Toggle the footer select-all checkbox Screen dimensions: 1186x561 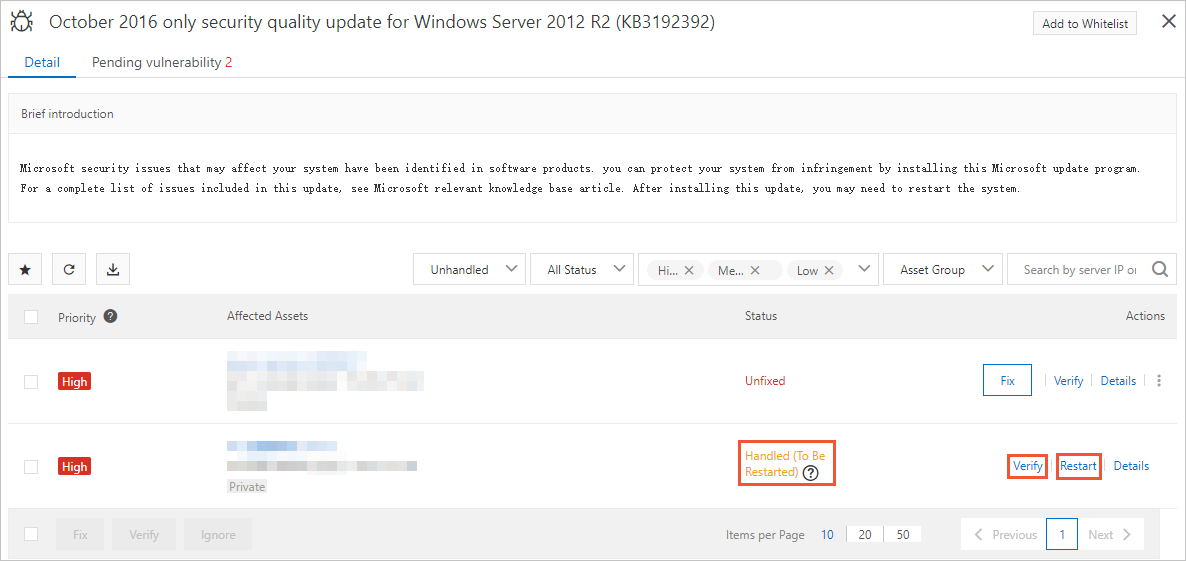pyautogui.click(x=31, y=535)
